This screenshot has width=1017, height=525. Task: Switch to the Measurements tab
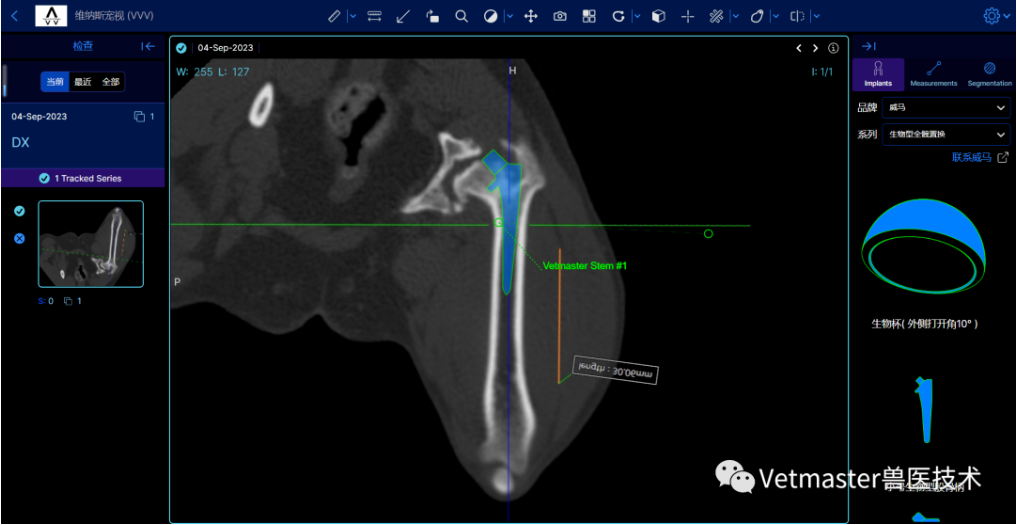(933, 74)
